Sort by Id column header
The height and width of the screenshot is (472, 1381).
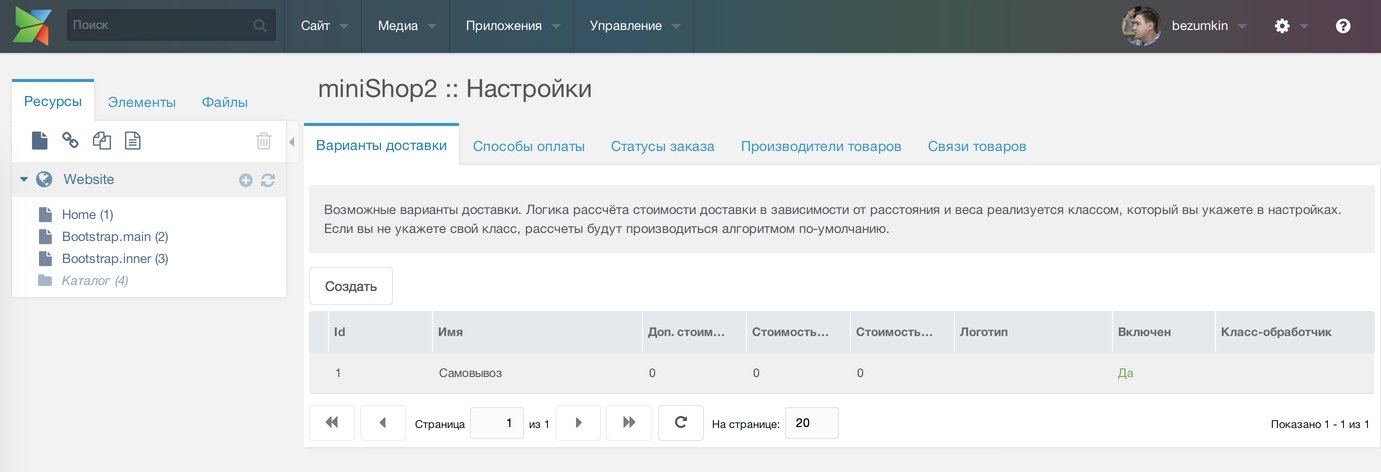[379, 332]
